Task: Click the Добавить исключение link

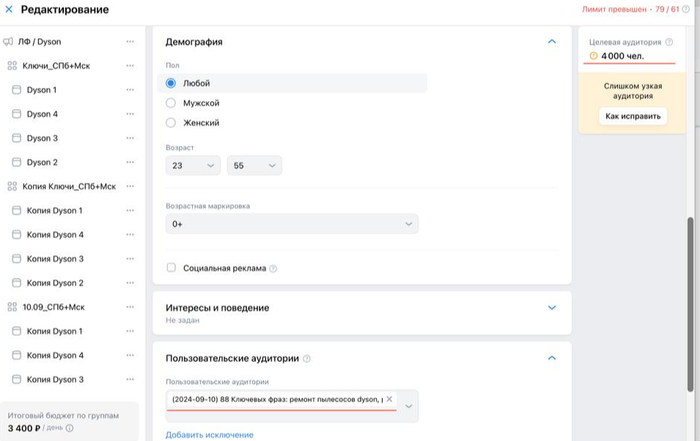Action: point(209,435)
